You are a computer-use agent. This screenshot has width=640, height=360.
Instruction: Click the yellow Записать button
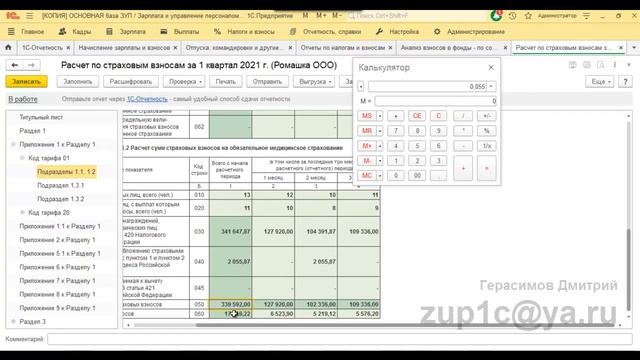[x=27, y=82]
